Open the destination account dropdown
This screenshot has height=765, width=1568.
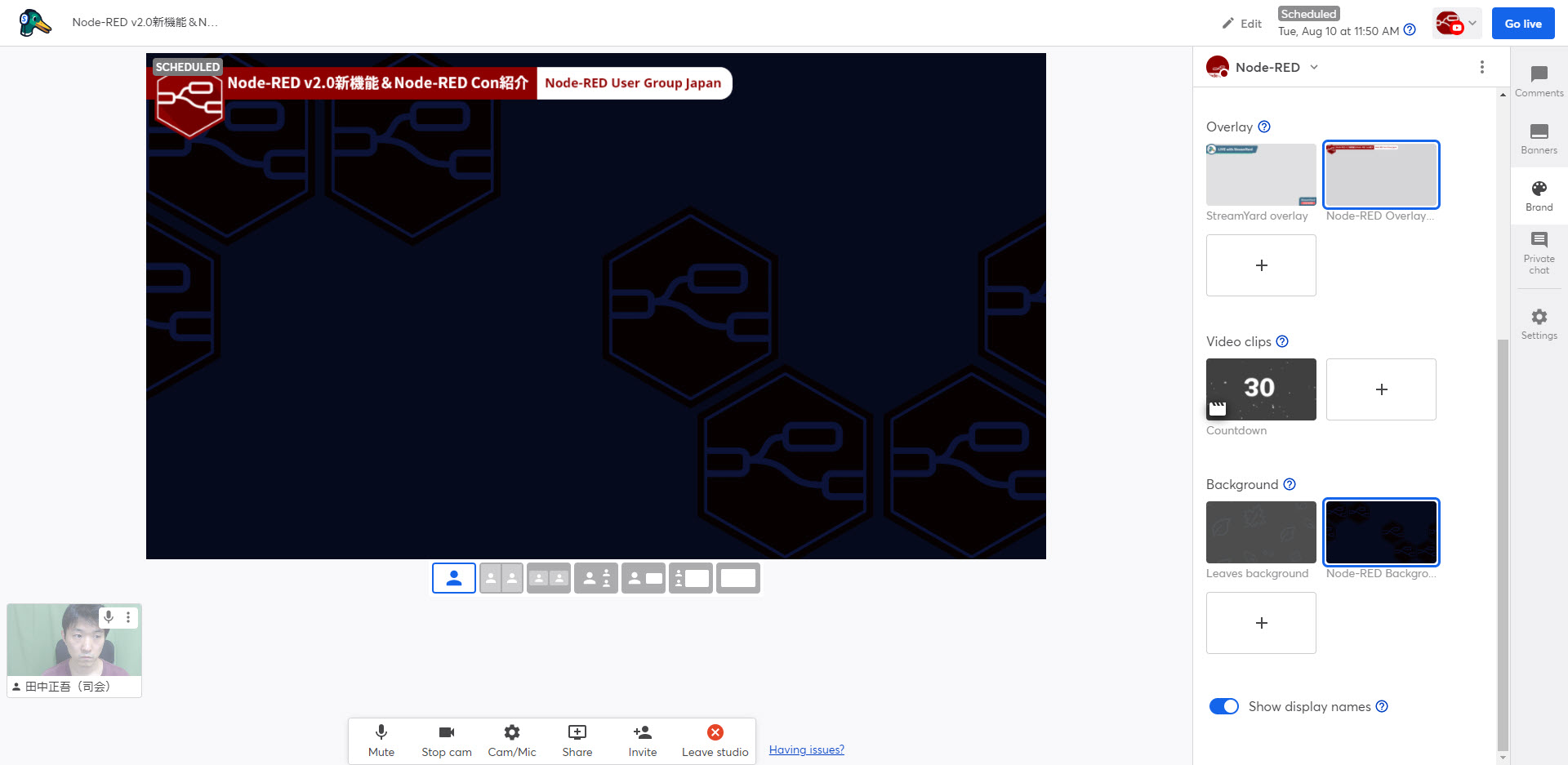(x=1458, y=24)
